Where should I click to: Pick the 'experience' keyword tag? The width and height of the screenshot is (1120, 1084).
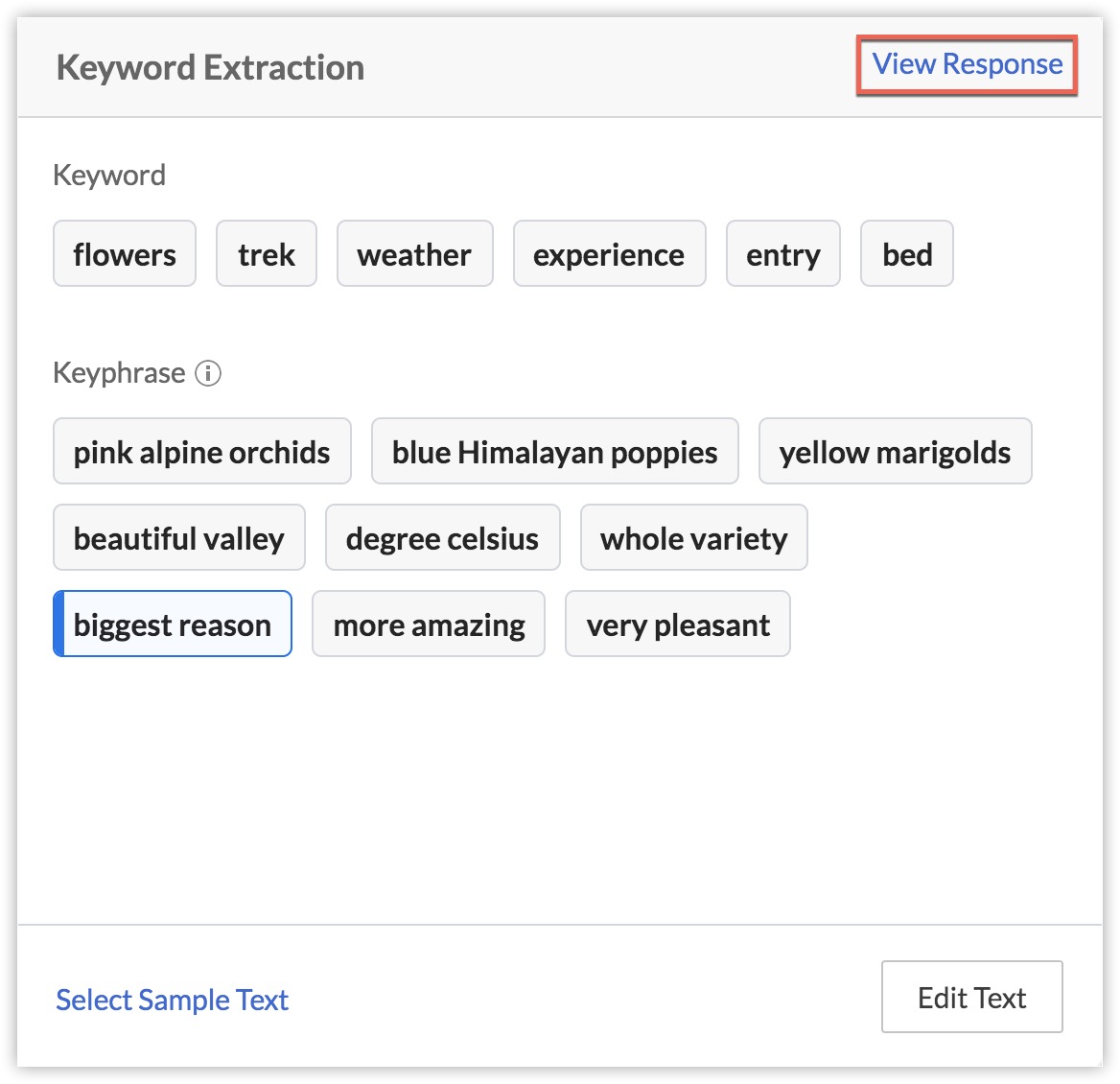pyautogui.click(x=609, y=253)
